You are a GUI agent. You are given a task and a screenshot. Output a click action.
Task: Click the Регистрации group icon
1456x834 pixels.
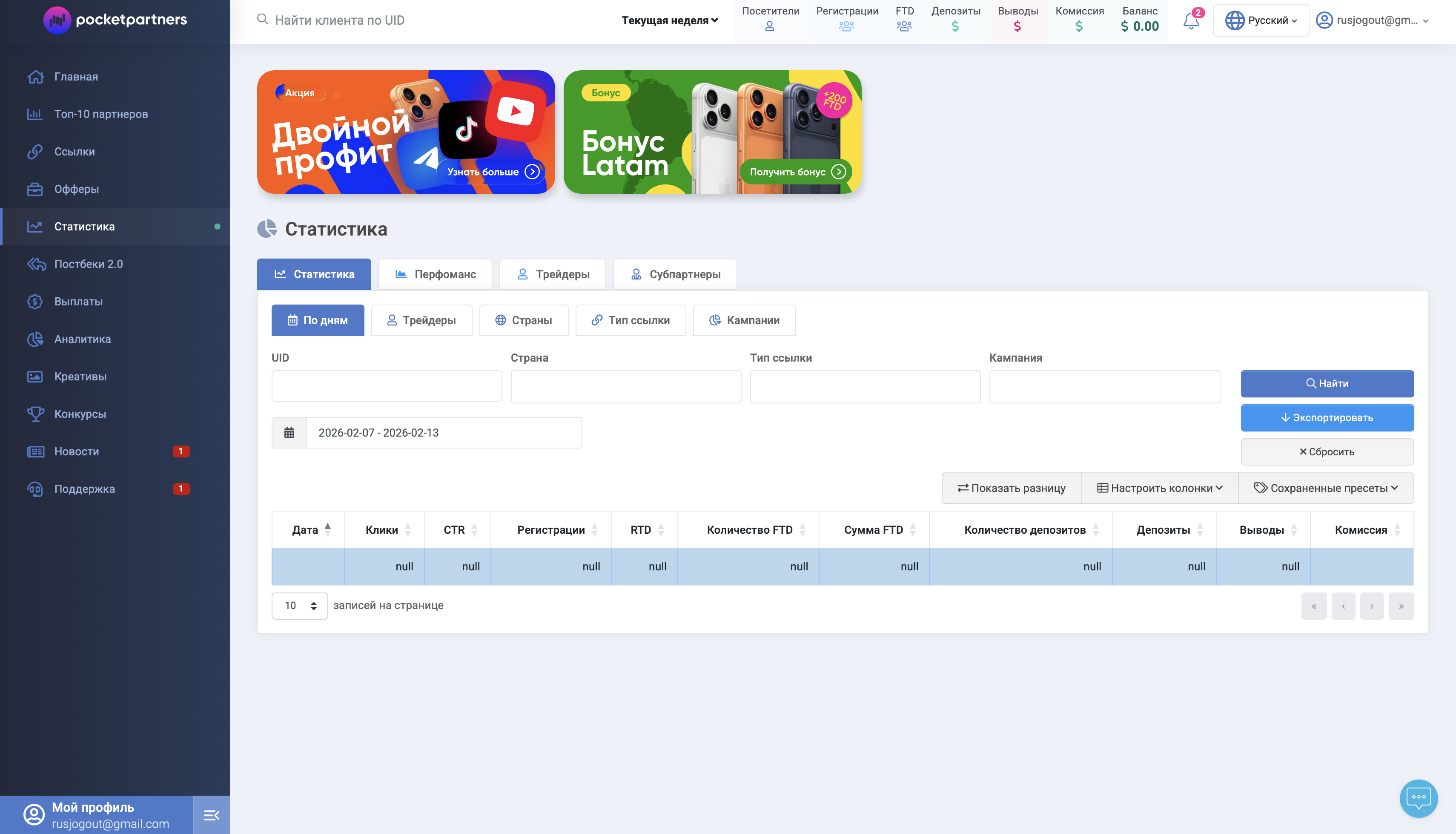point(846,26)
